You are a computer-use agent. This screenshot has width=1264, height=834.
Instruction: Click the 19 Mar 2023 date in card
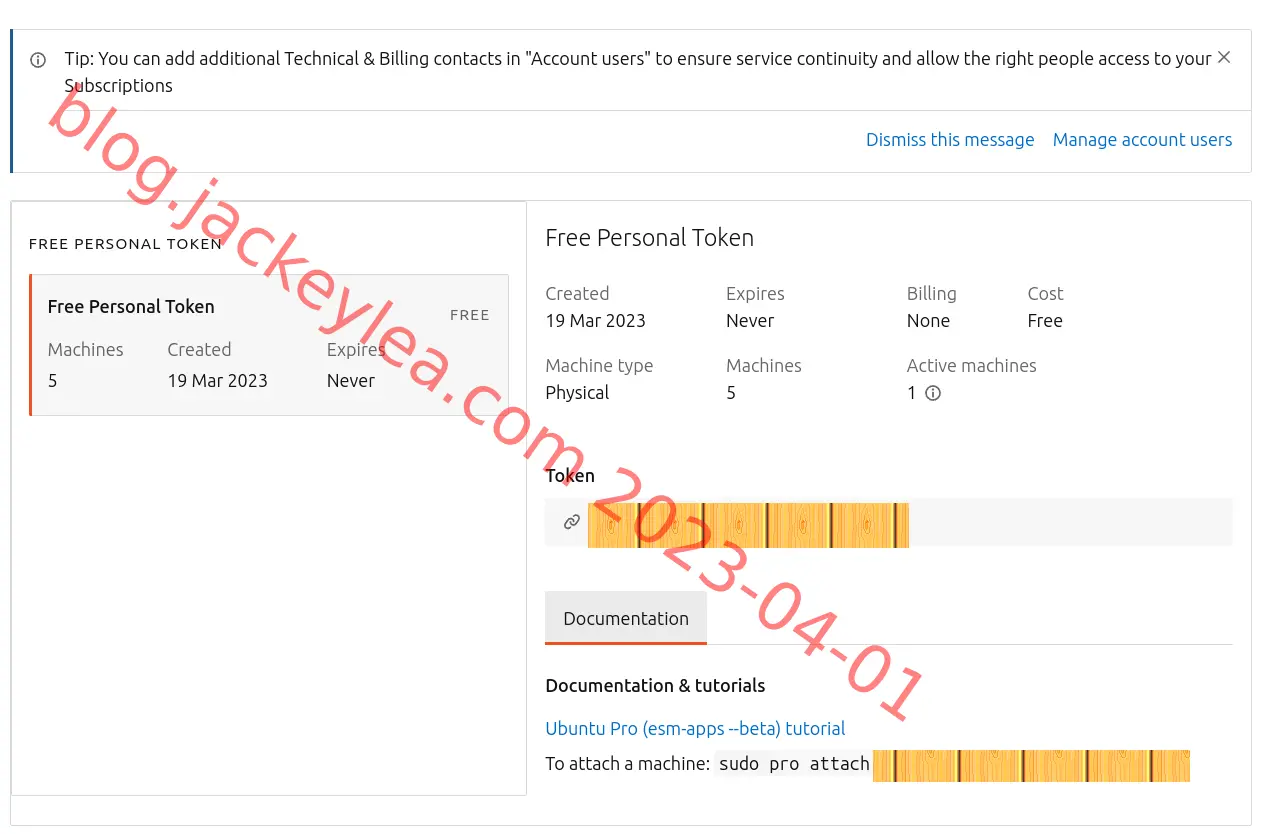218,381
